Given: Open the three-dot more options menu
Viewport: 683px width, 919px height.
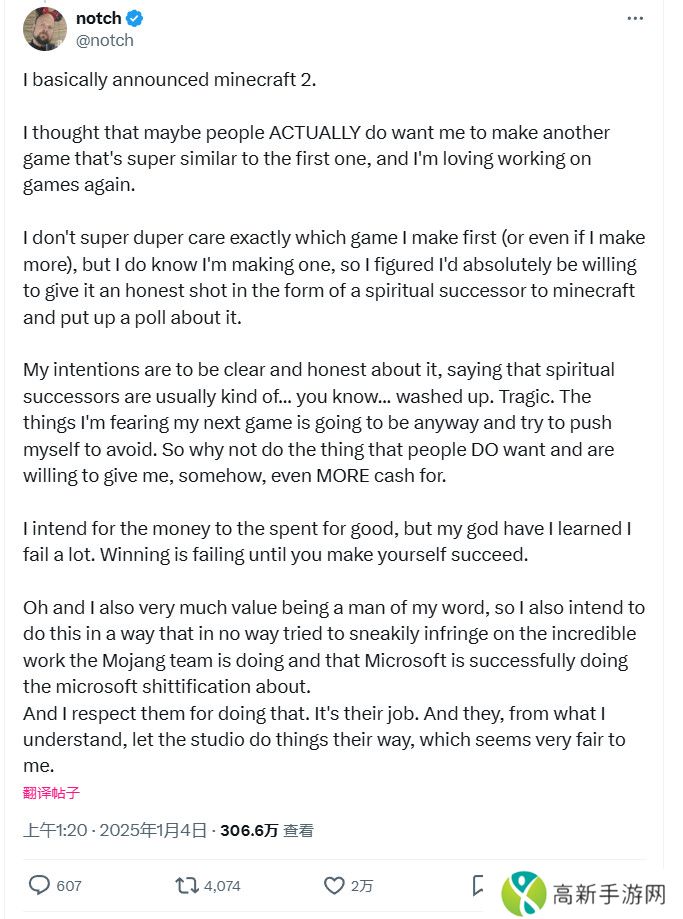Looking at the screenshot, I should pos(635,18).
